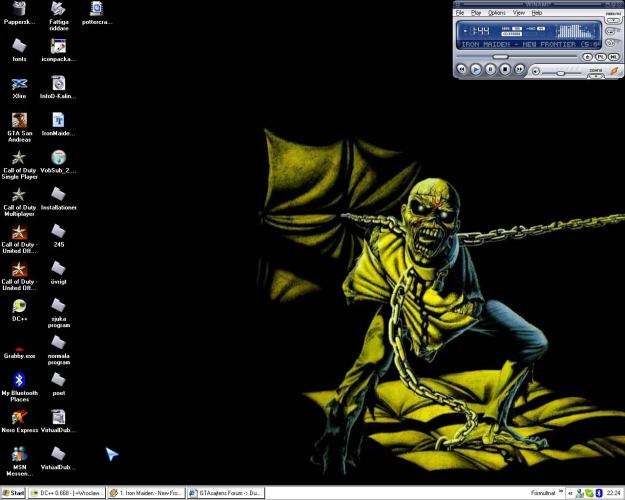Switch to DC++ 0.668 taskbar window
This screenshot has height=500, width=625.
click(66, 493)
